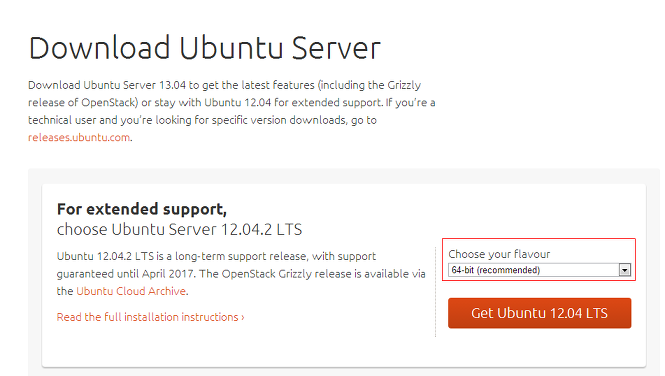
Task: Open the releases.ubuntu.com link
Action: (79, 138)
